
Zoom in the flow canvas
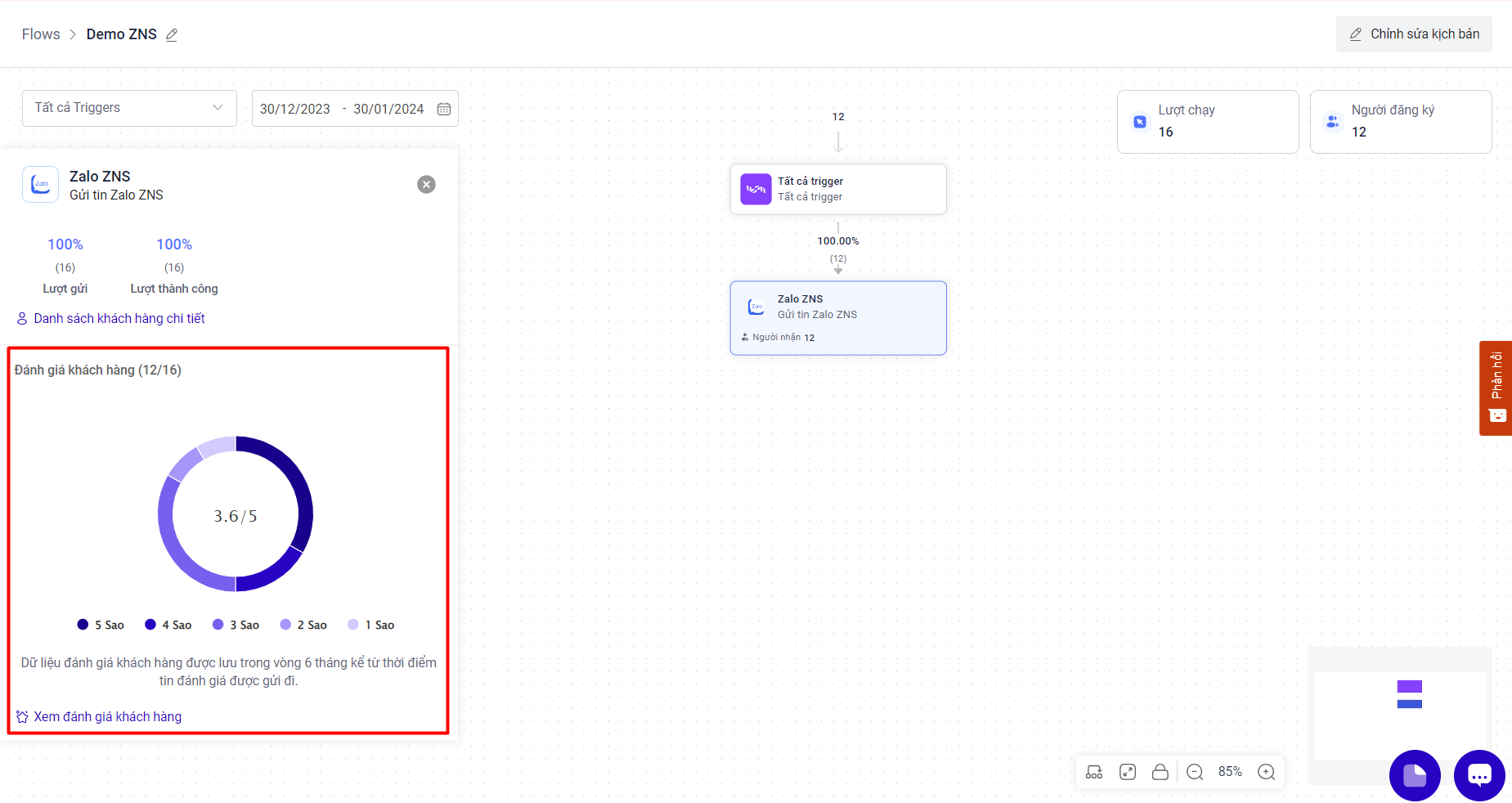click(x=1267, y=772)
